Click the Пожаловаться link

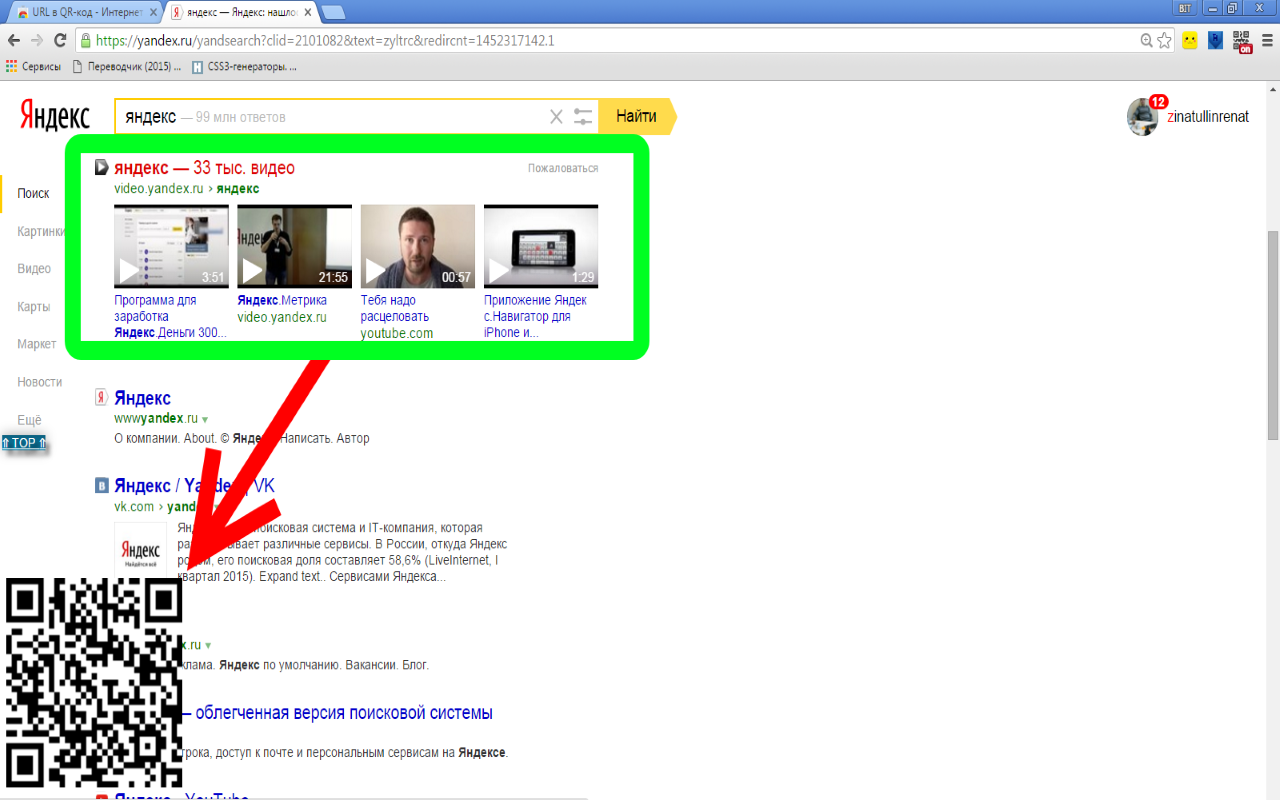pyautogui.click(x=563, y=168)
